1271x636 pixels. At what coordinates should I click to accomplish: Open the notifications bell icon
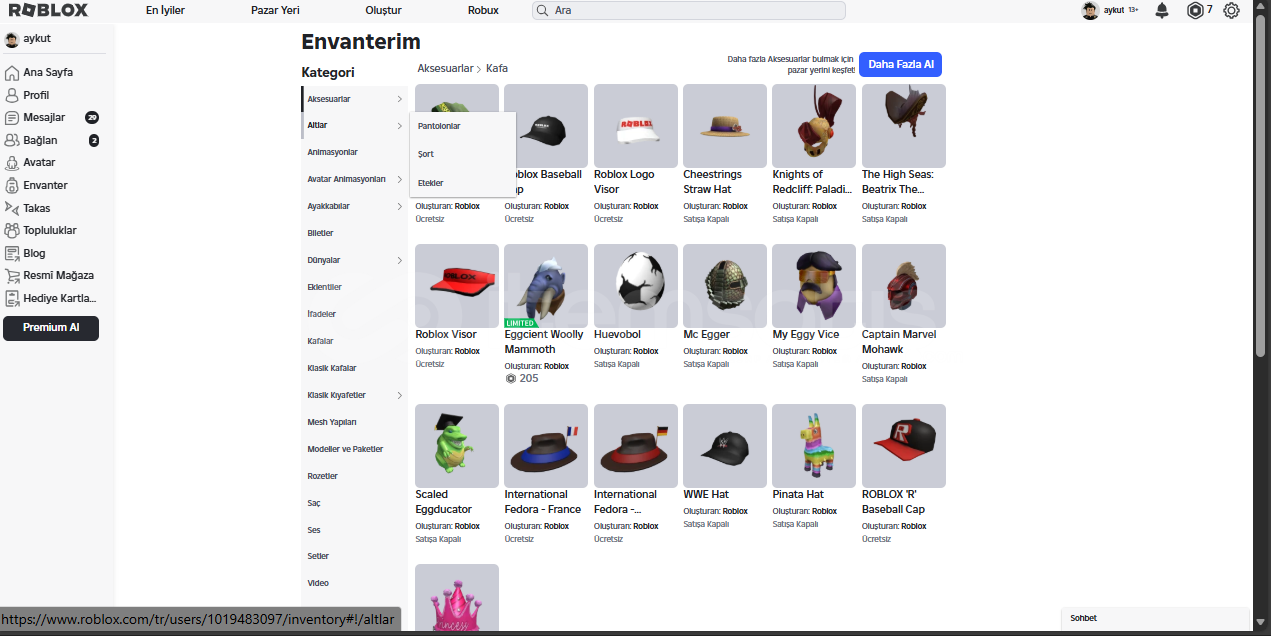[x=1162, y=10]
